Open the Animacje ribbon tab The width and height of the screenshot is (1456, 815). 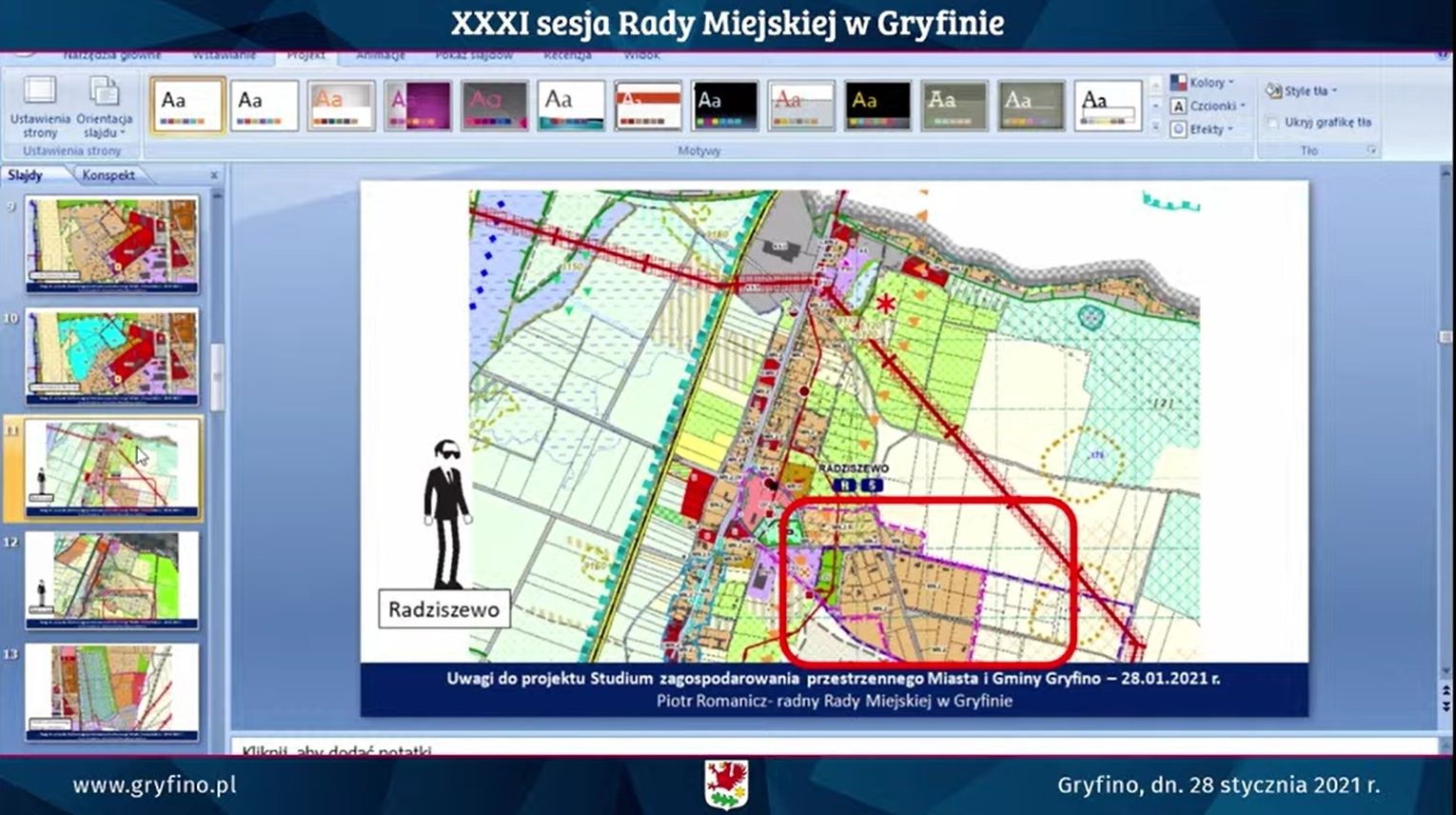[381, 56]
